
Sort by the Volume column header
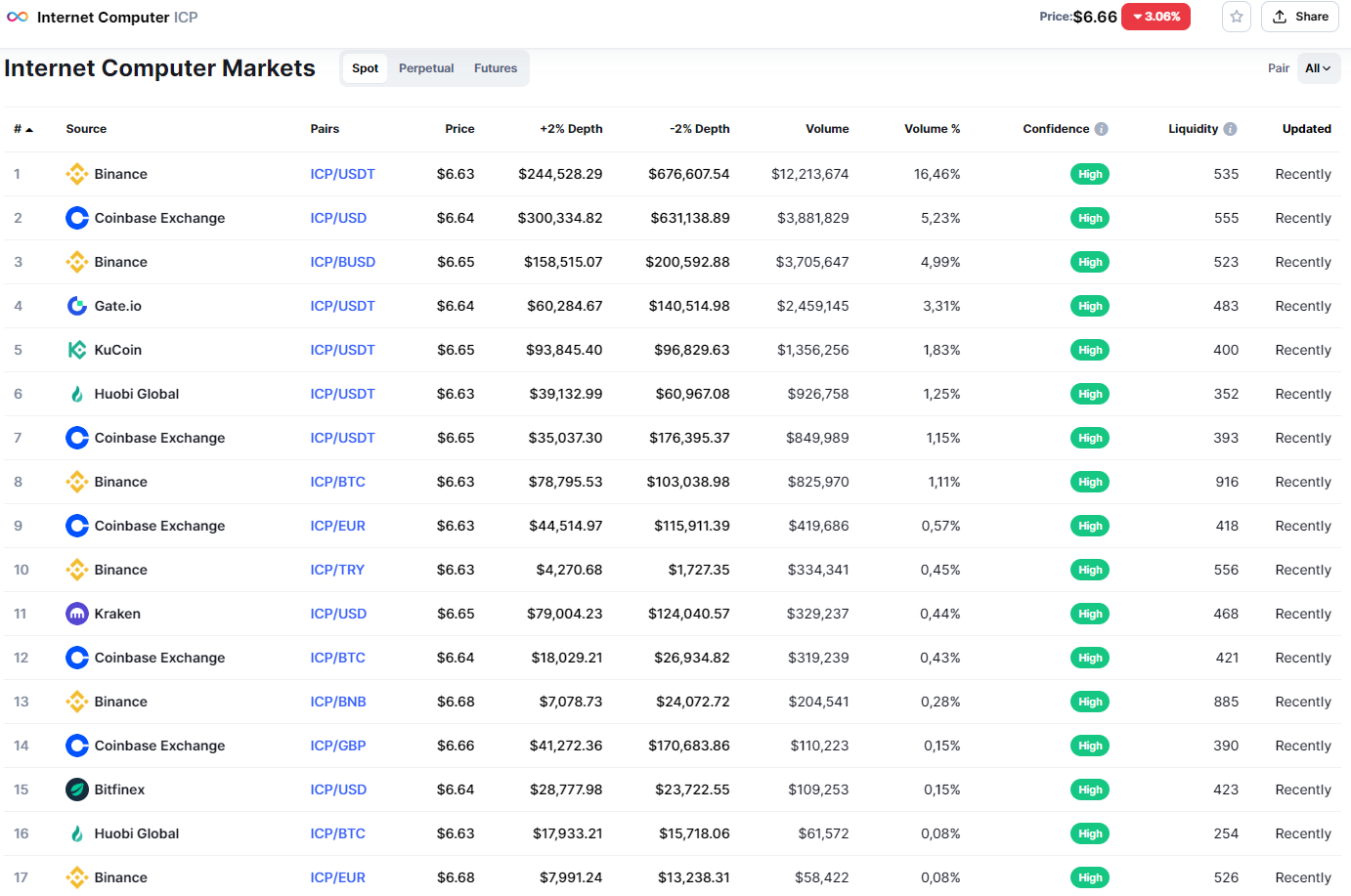click(x=827, y=129)
